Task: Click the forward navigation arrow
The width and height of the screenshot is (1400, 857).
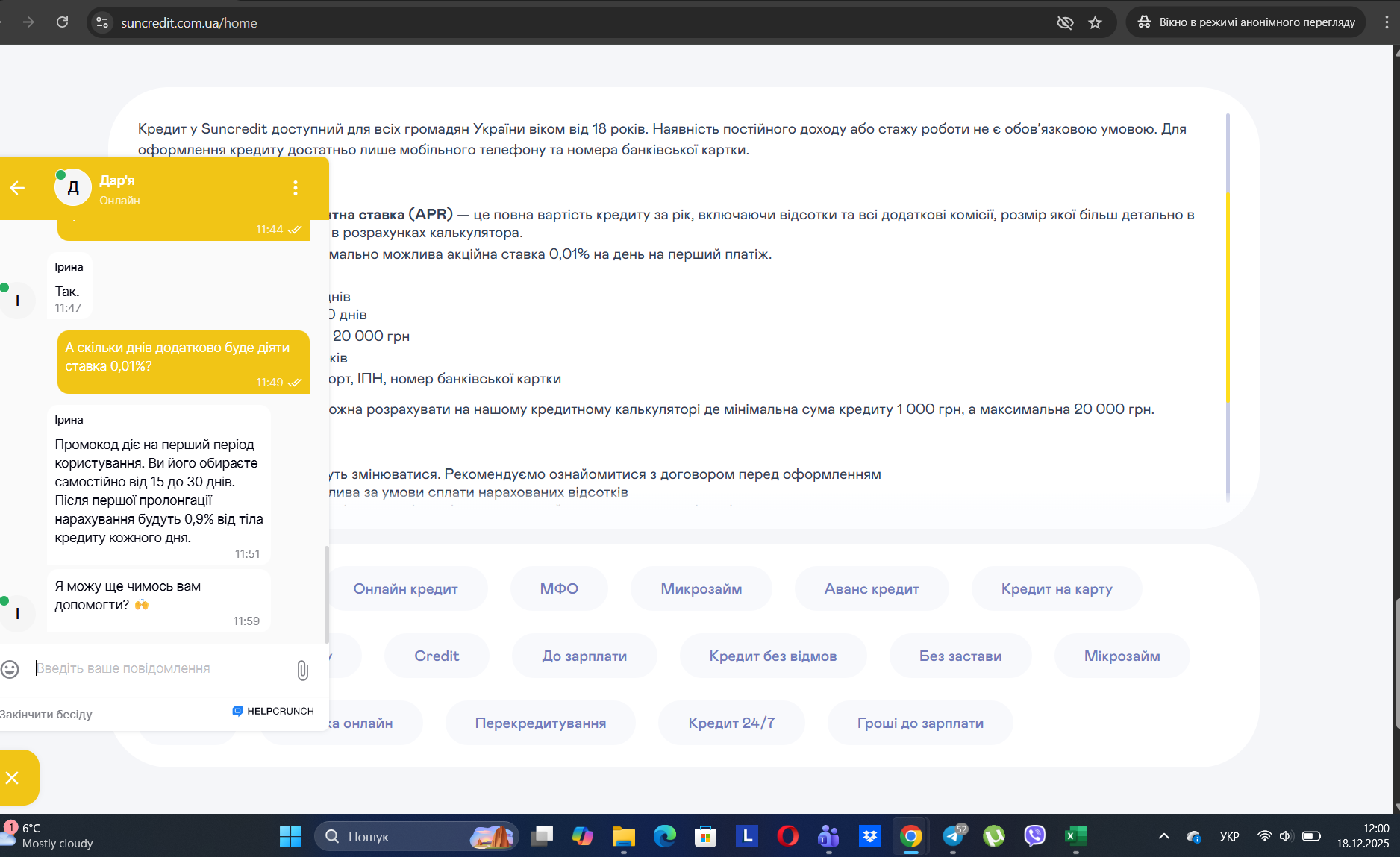Action: point(28,22)
